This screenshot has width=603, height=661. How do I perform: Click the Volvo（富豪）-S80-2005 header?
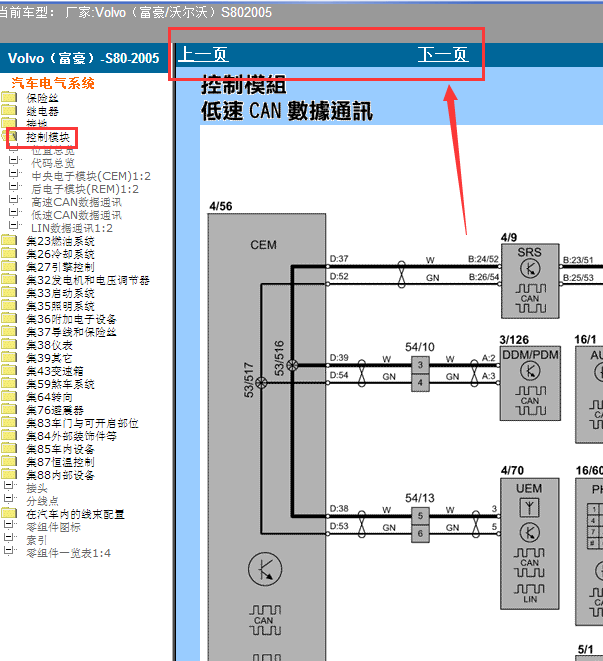(83, 58)
